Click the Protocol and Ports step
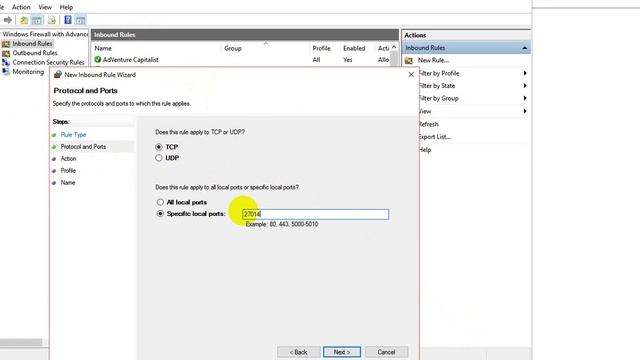Viewport: 640px width, 360px height. point(83,147)
